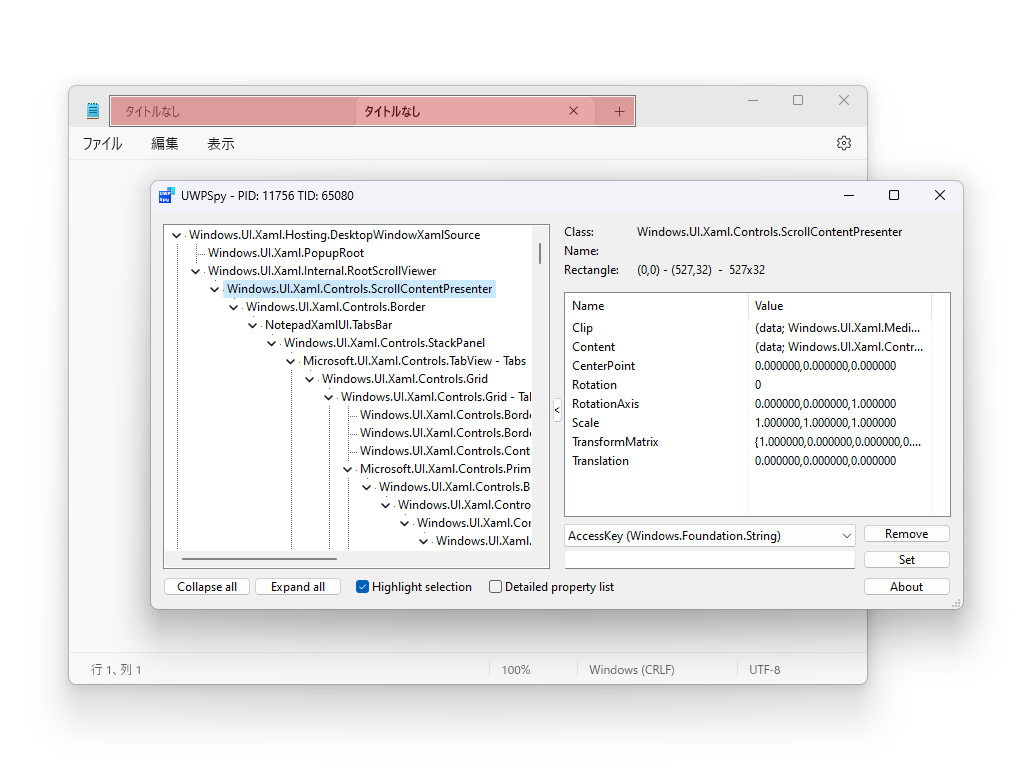Open the 編集 menu in Notepad
Image resolution: width=1024 pixels, height=768 pixels.
[x=165, y=143]
